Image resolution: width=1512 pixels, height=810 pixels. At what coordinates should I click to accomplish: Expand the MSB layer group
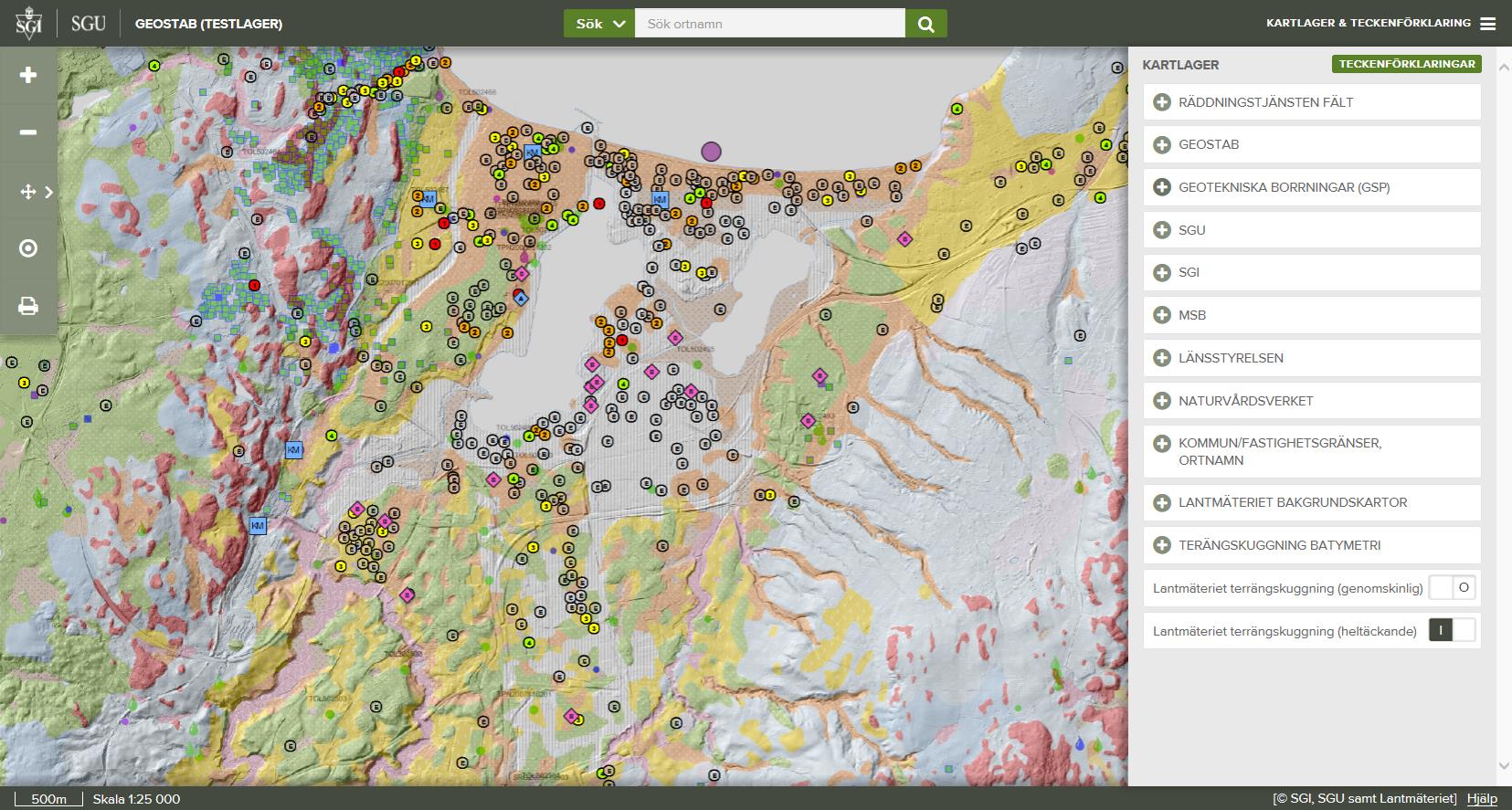(x=1312, y=315)
